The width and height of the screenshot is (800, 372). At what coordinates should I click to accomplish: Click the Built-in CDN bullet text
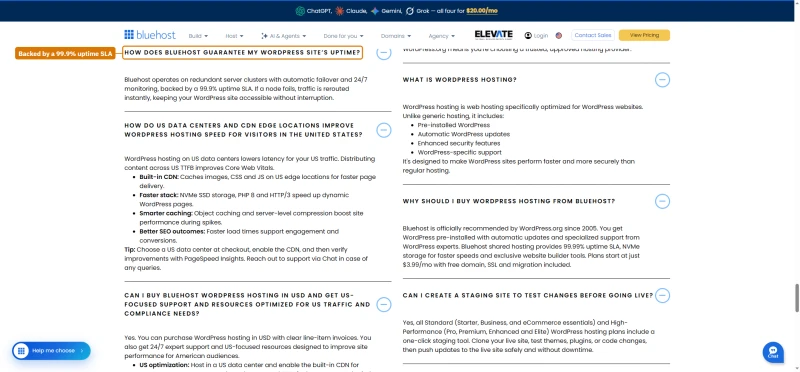tap(258, 182)
